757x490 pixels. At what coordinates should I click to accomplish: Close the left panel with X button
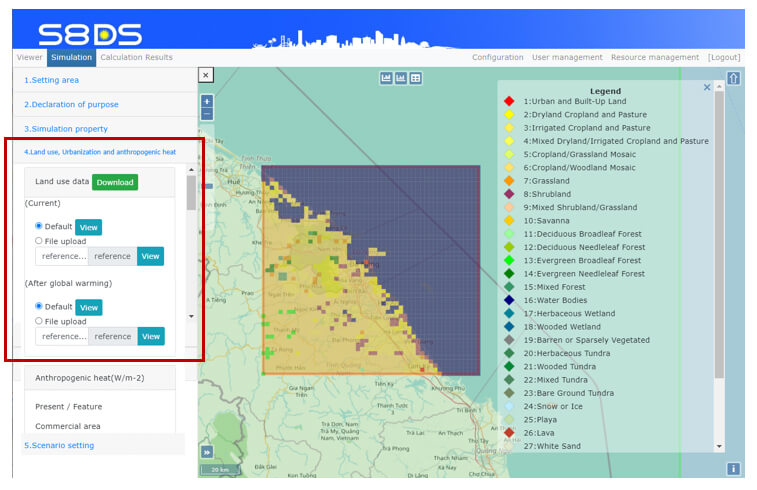(205, 75)
